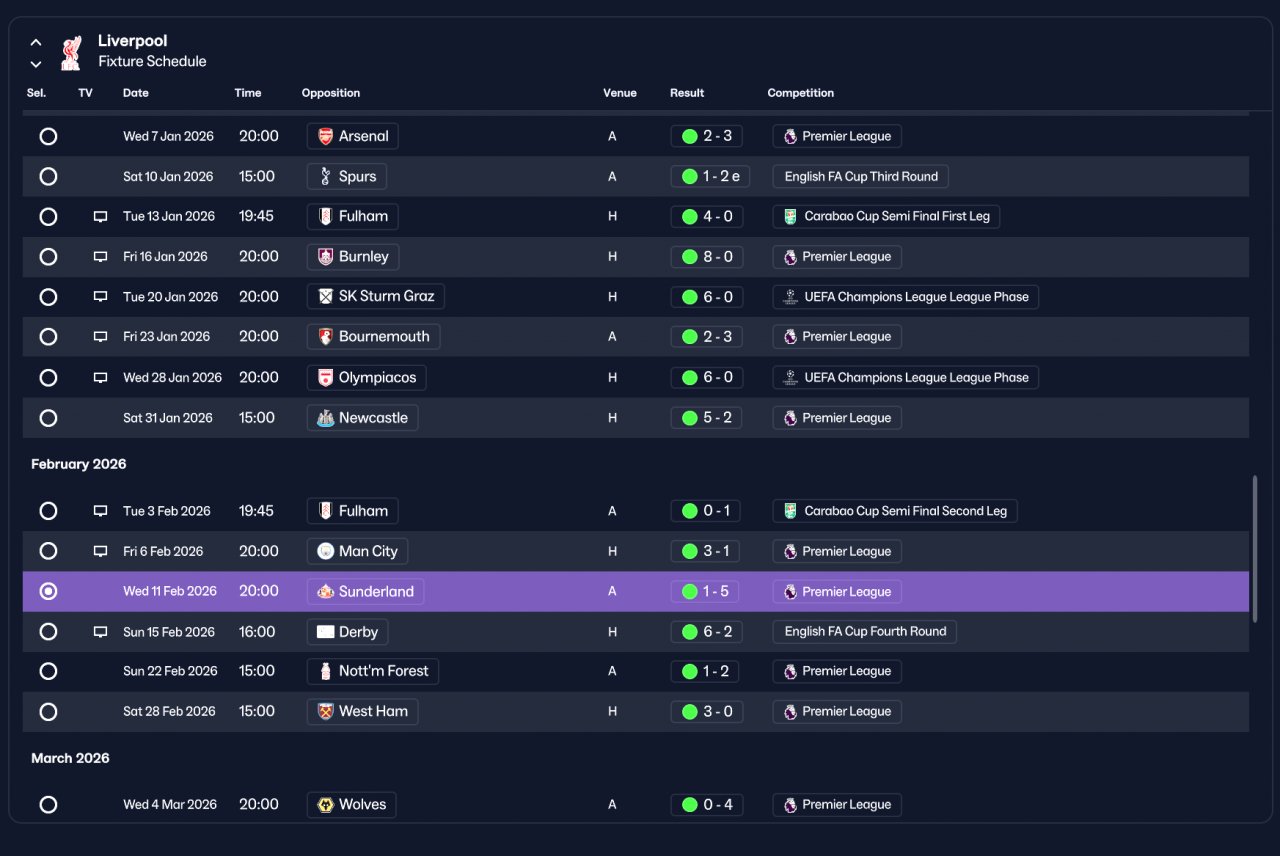Click the Competition column header
Image resolution: width=1280 pixels, height=856 pixels.
click(801, 93)
